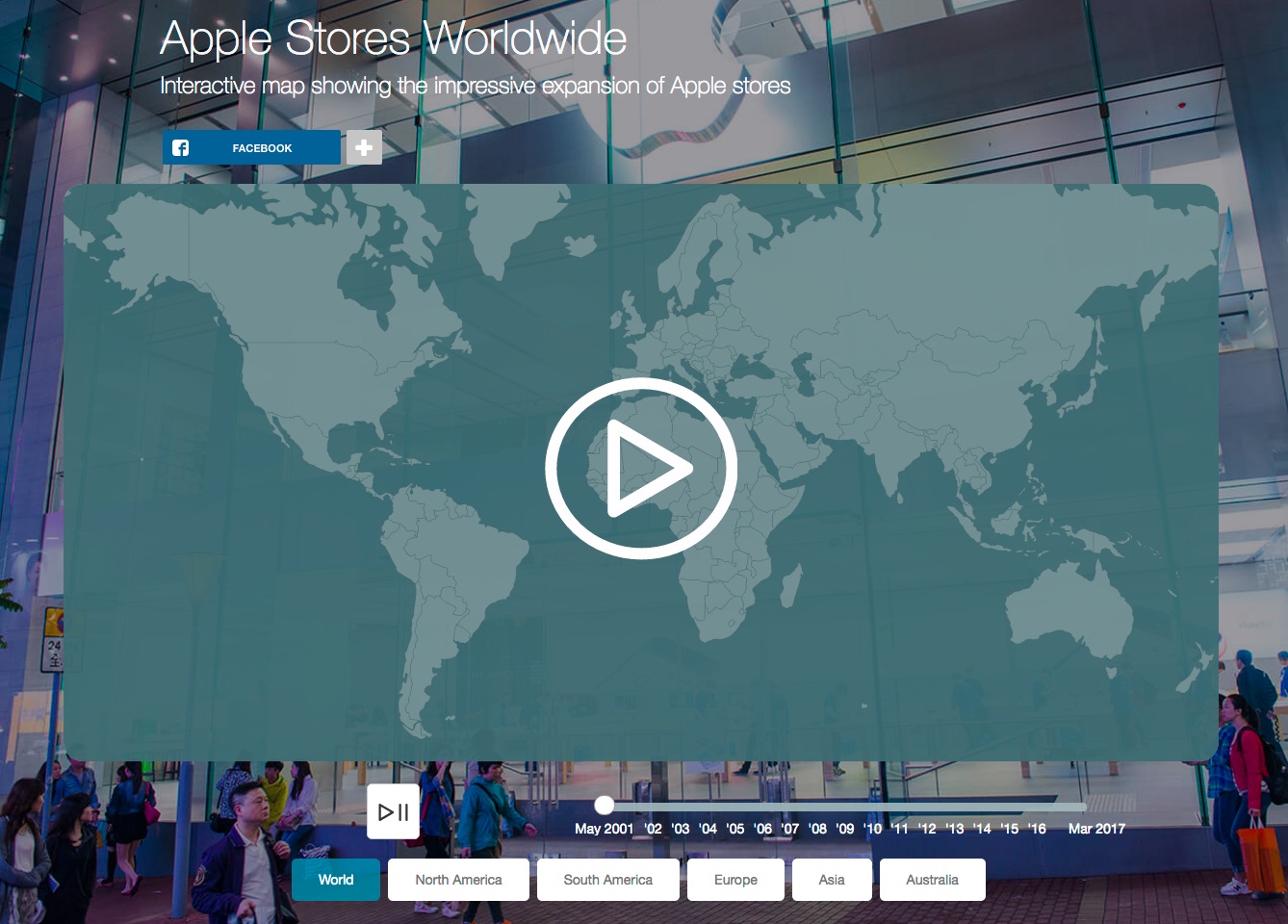
Task: Select year '16 on the timeline
Action: point(1037,829)
